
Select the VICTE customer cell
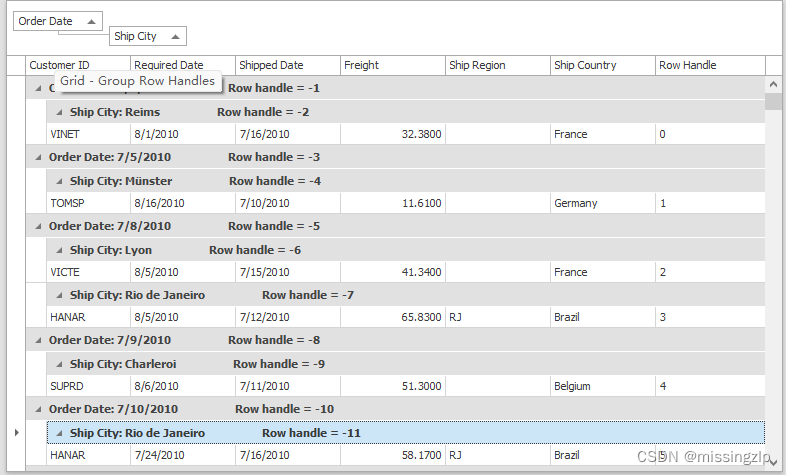(x=88, y=273)
